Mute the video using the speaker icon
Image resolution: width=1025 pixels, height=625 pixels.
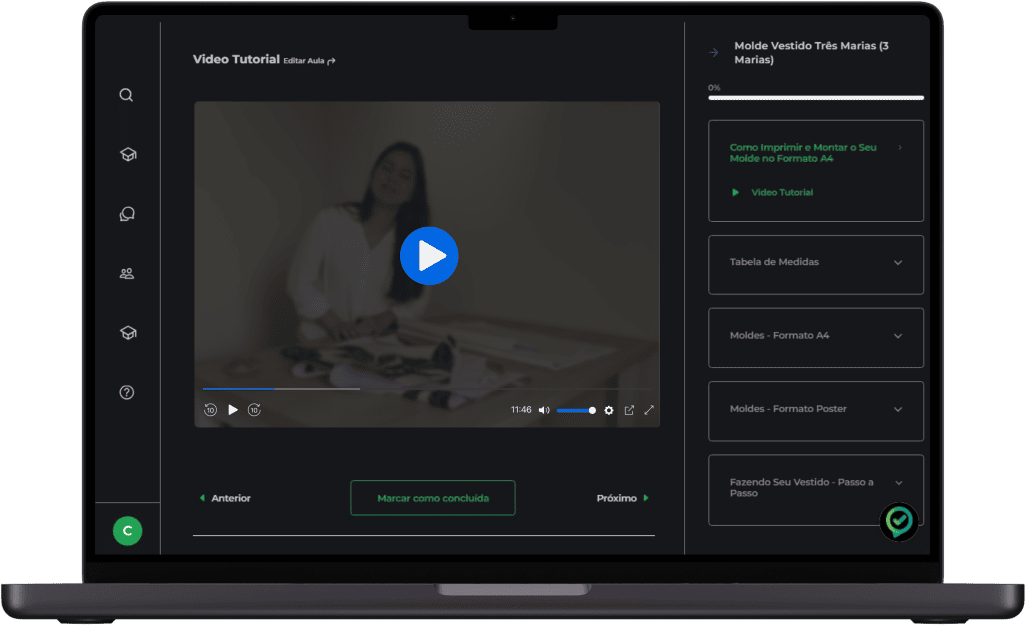tap(544, 410)
